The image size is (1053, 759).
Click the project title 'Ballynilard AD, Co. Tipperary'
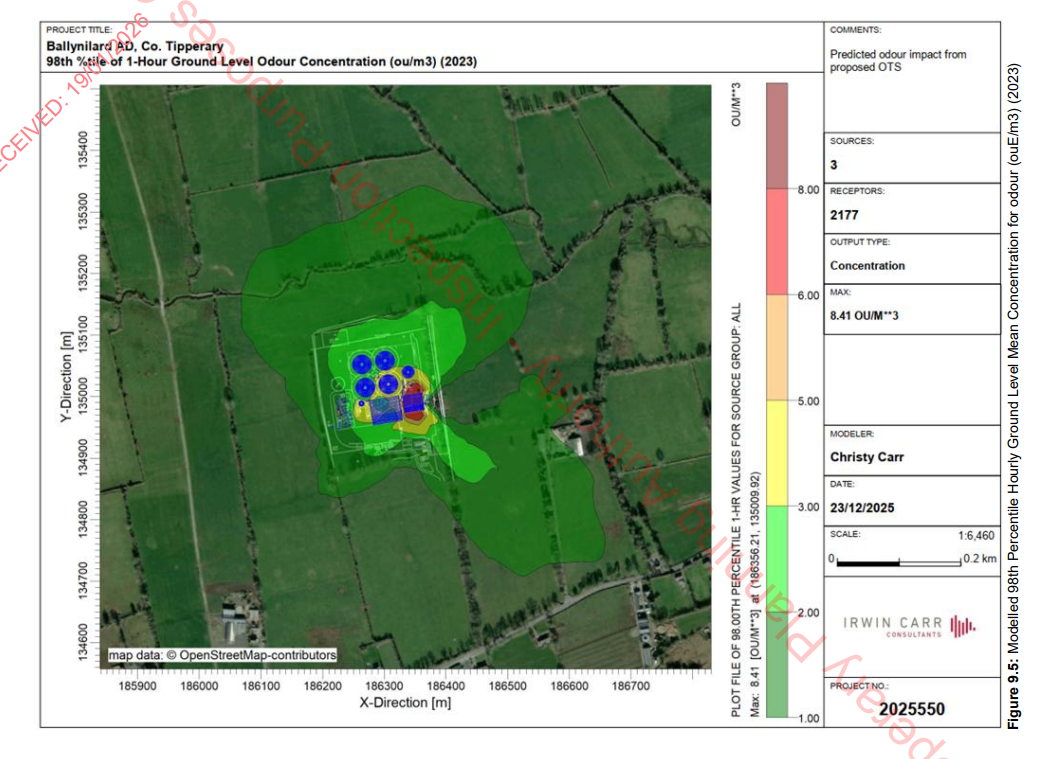click(134, 46)
